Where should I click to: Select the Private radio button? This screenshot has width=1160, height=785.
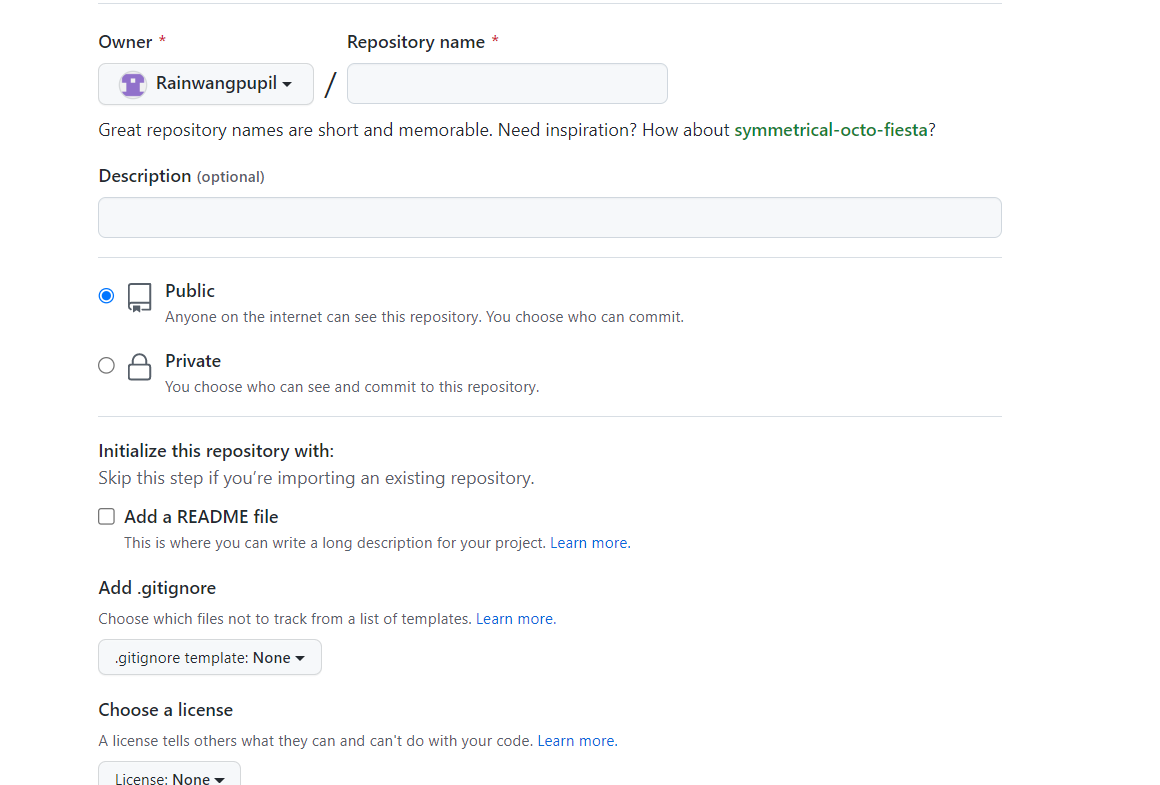[107, 365]
